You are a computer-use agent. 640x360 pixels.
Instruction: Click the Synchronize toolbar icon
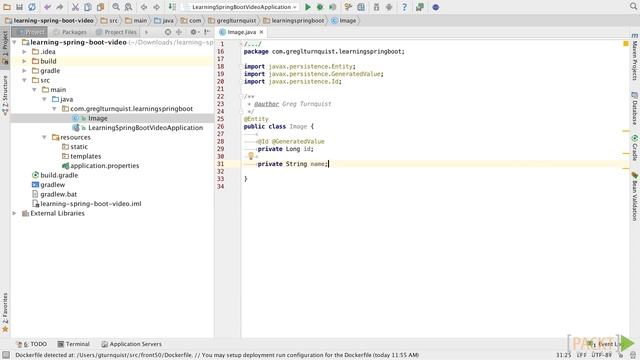(32, 7)
